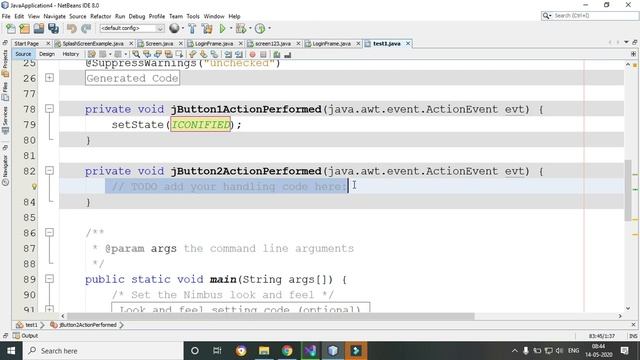Image resolution: width=640 pixels, height=360 pixels.
Task: Expand the Generated Code fold on line 26
Action: tap(49, 78)
